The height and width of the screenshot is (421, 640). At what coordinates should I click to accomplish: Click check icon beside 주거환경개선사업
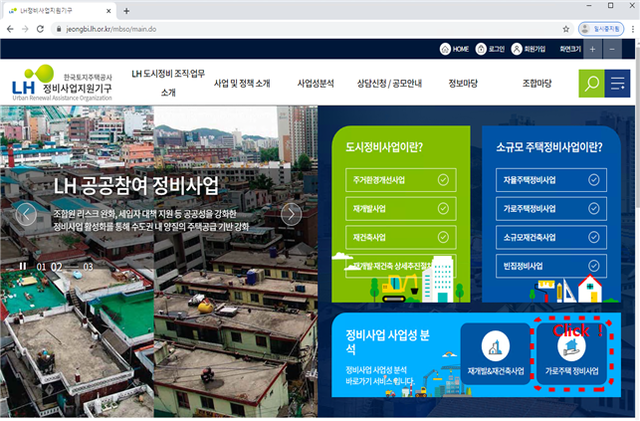pos(443,180)
